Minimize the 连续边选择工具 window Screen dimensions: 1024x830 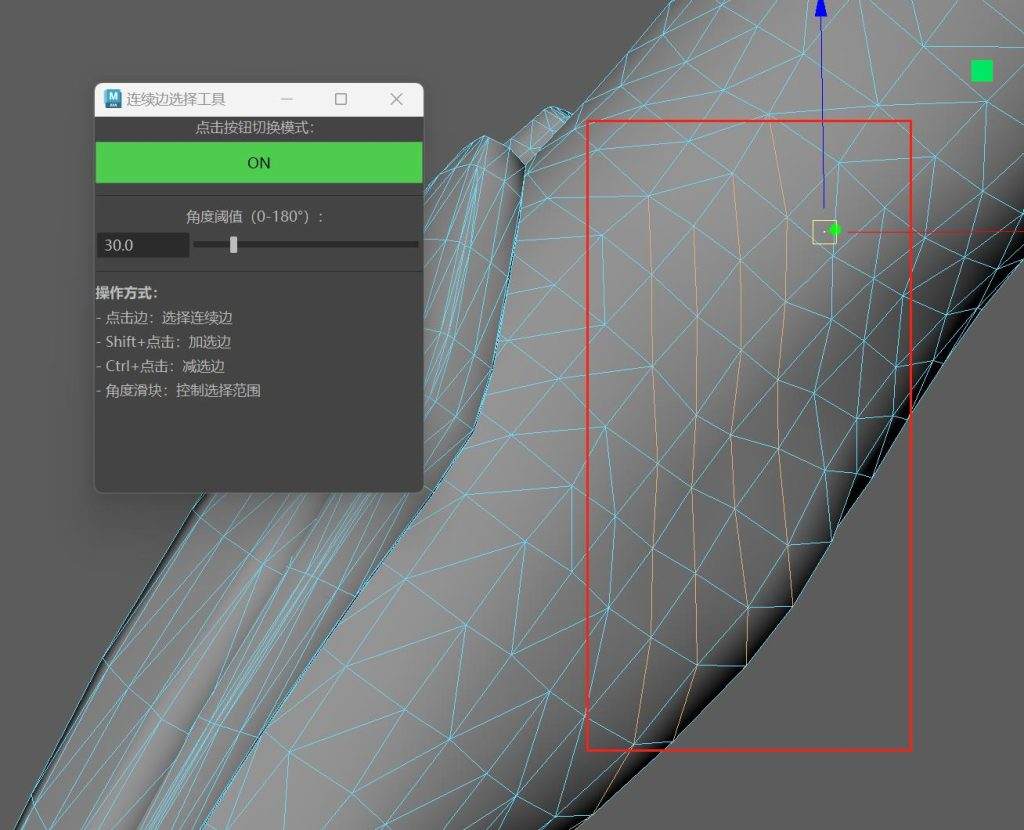287,99
